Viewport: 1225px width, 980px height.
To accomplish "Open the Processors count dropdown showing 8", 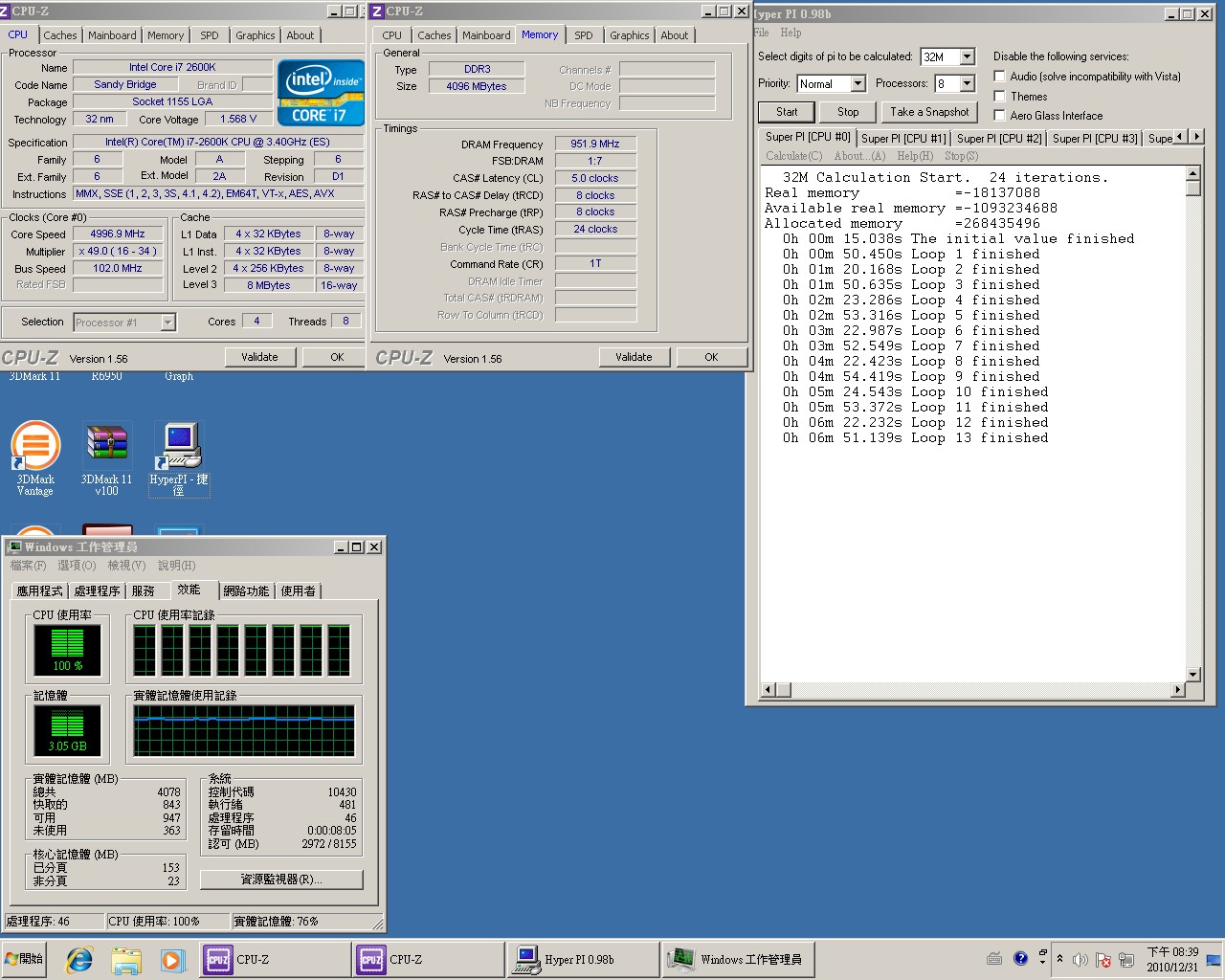I will (967, 83).
